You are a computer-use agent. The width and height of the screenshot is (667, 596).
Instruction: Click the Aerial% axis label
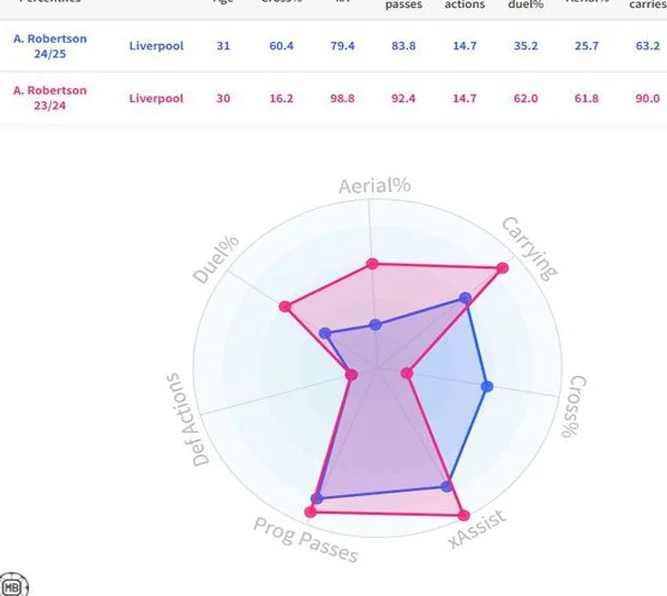[375, 186]
